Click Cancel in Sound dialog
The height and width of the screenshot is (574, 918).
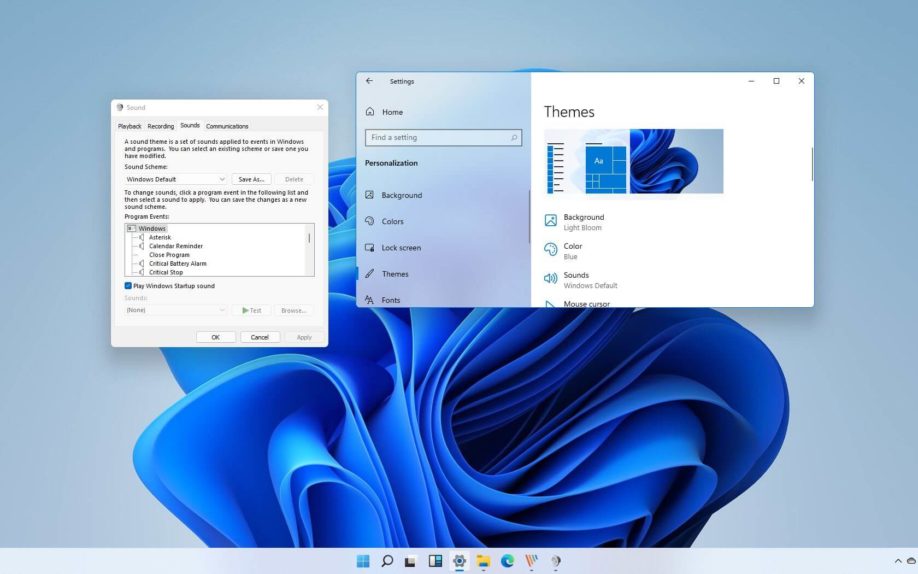click(259, 337)
